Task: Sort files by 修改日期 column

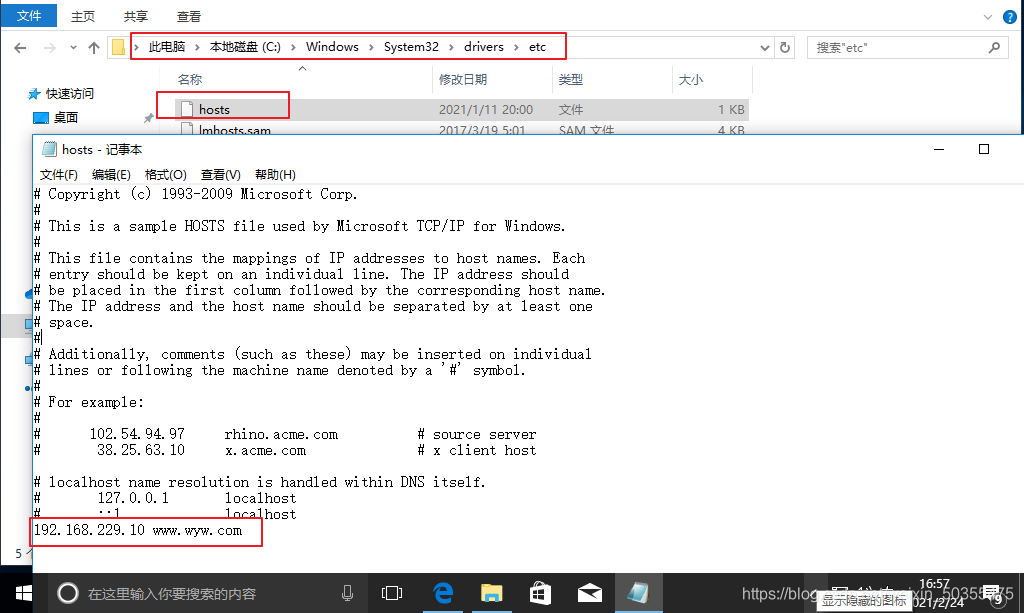Action: click(463, 80)
